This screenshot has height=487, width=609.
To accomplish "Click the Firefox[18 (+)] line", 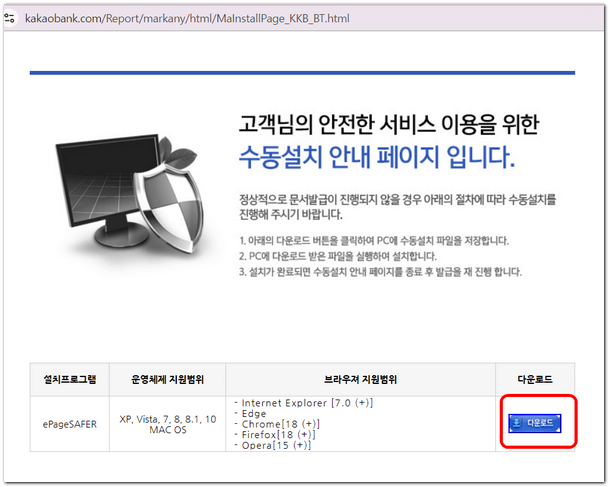I will (275, 435).
